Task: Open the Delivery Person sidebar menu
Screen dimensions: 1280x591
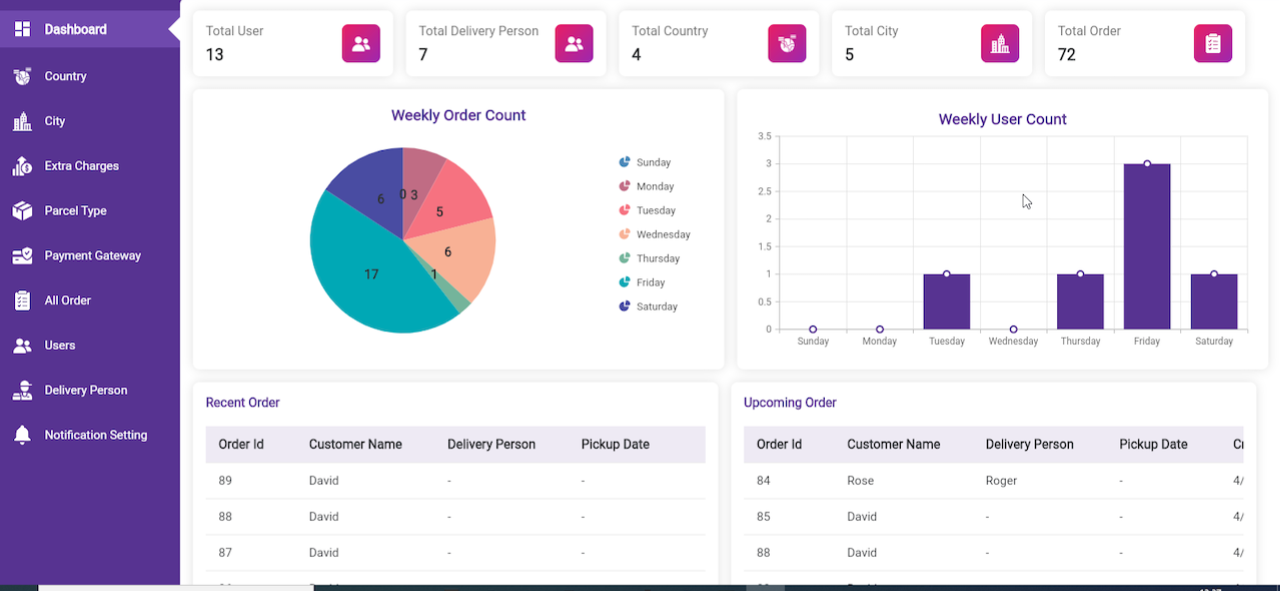Action: tap(86, 390)
